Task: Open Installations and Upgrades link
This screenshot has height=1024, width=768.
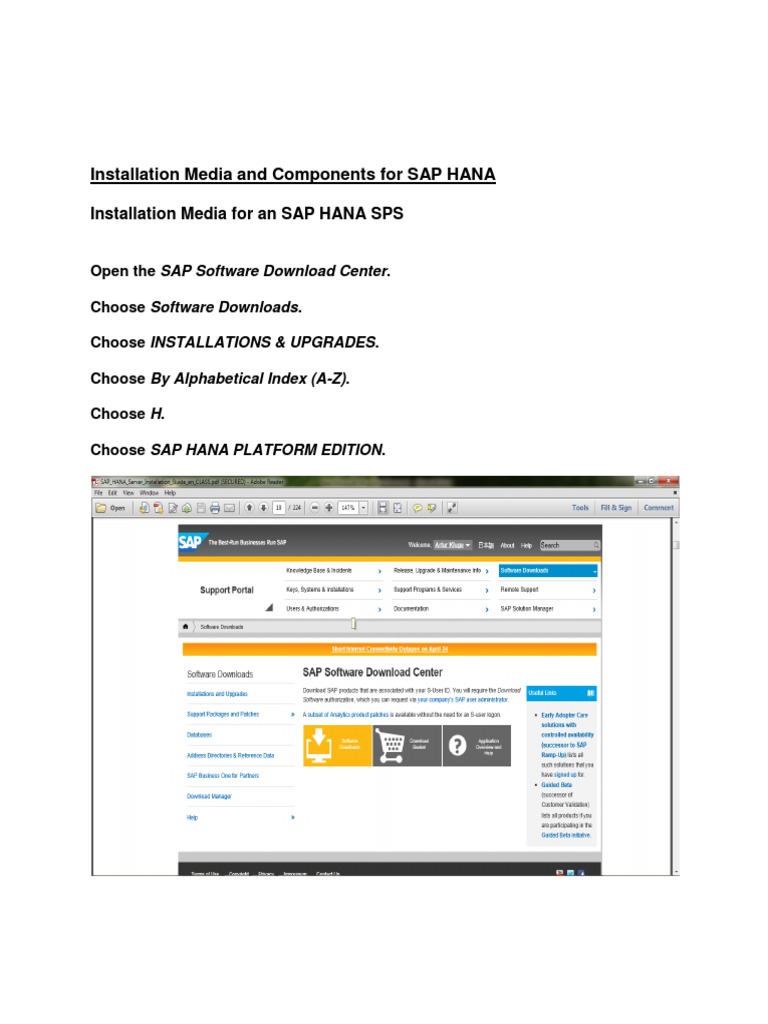Action: point(217,694)
